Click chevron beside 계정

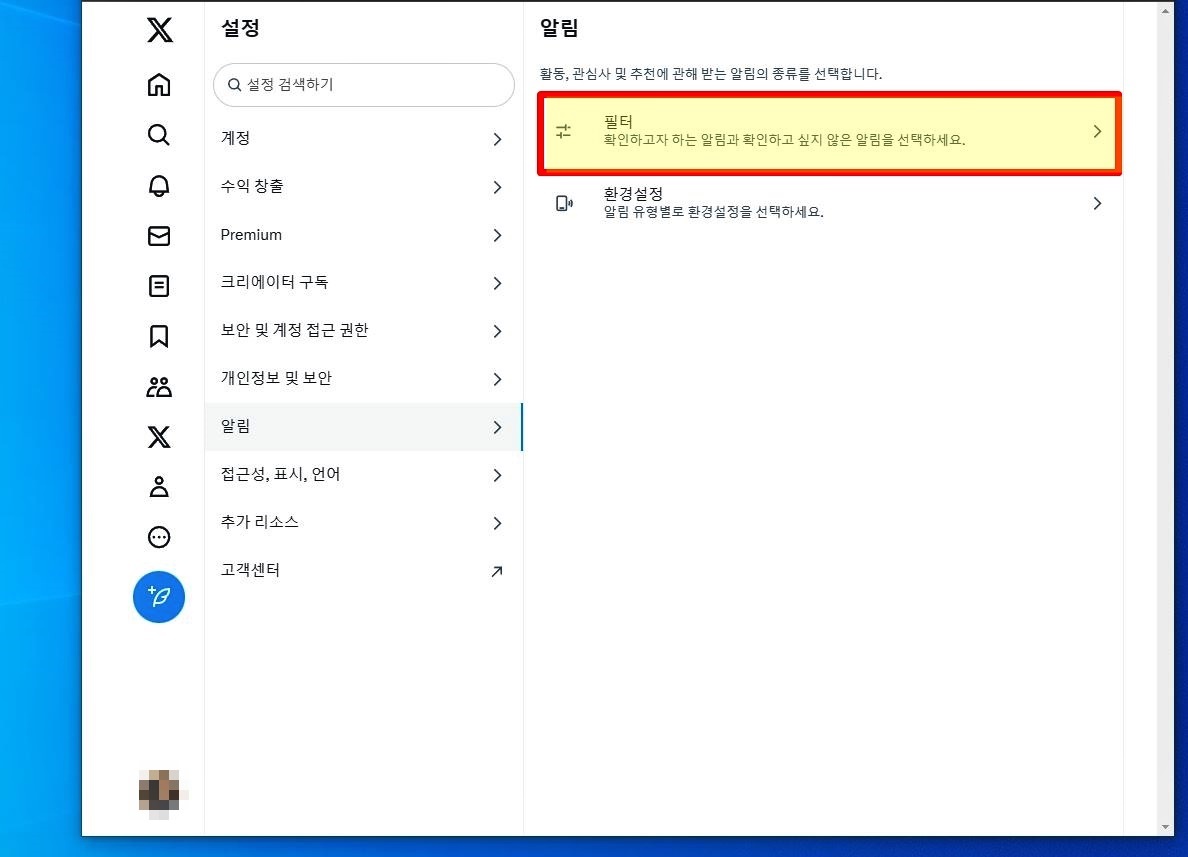[x=497, y=139]
